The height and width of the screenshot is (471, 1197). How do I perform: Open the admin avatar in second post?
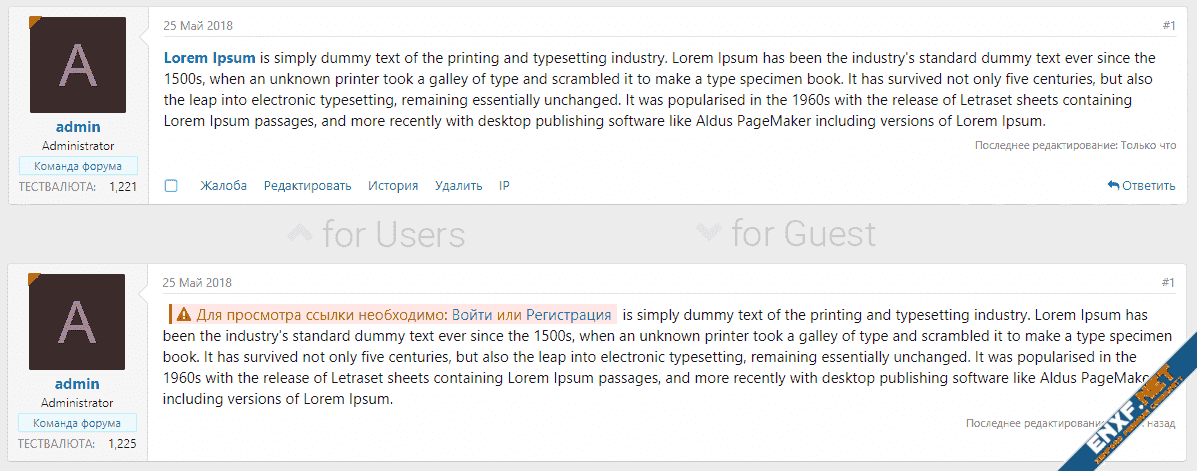click(x=78, y=321)
